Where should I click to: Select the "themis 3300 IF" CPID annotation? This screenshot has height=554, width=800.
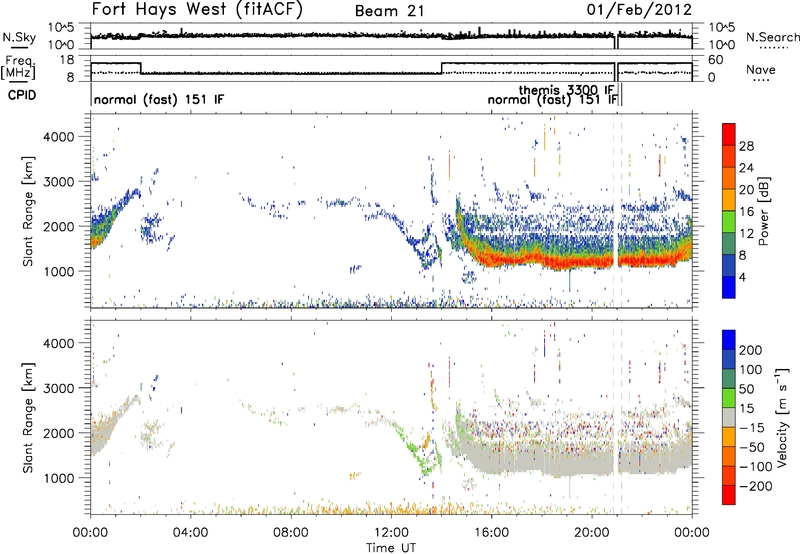point(566,90)
